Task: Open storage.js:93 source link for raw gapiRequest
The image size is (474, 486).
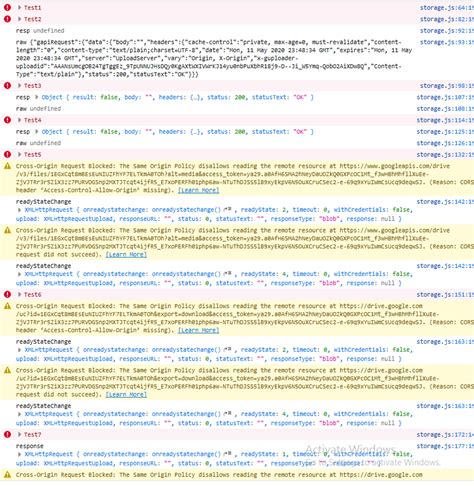Action: coord(447,42)
